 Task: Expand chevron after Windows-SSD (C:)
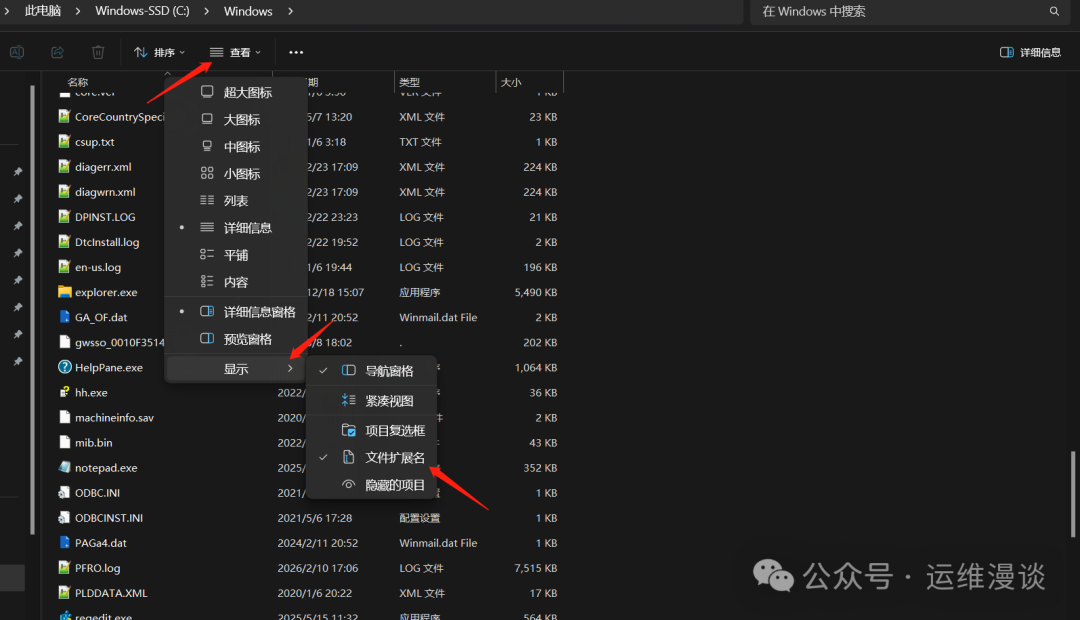click(x=207, y=11)
